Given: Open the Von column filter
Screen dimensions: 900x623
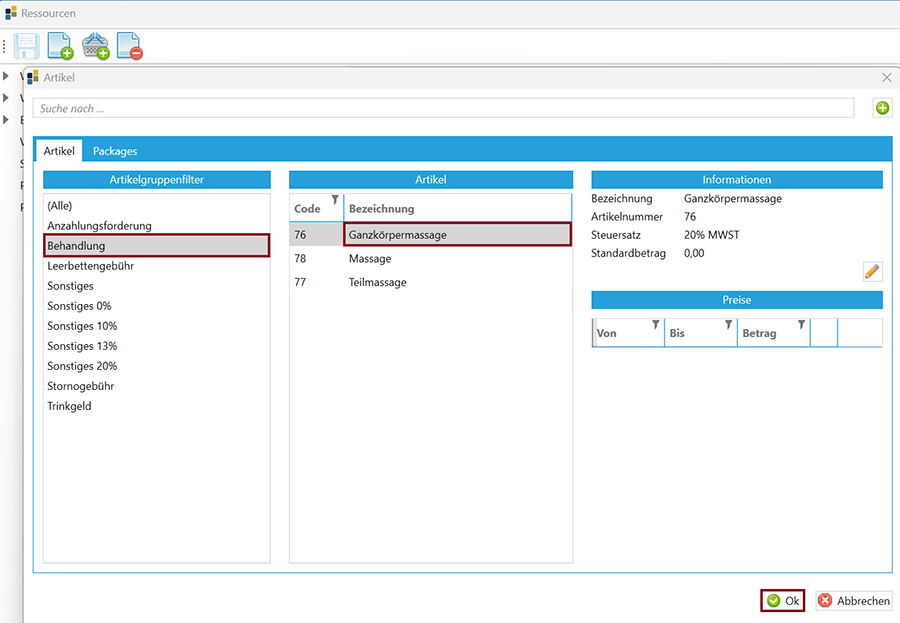Looking at the screenshot, I should click(655, 325).
